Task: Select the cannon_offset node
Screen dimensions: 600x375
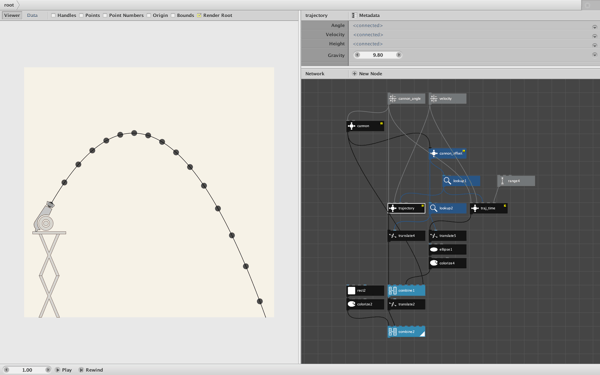Action: click(448, 153)
